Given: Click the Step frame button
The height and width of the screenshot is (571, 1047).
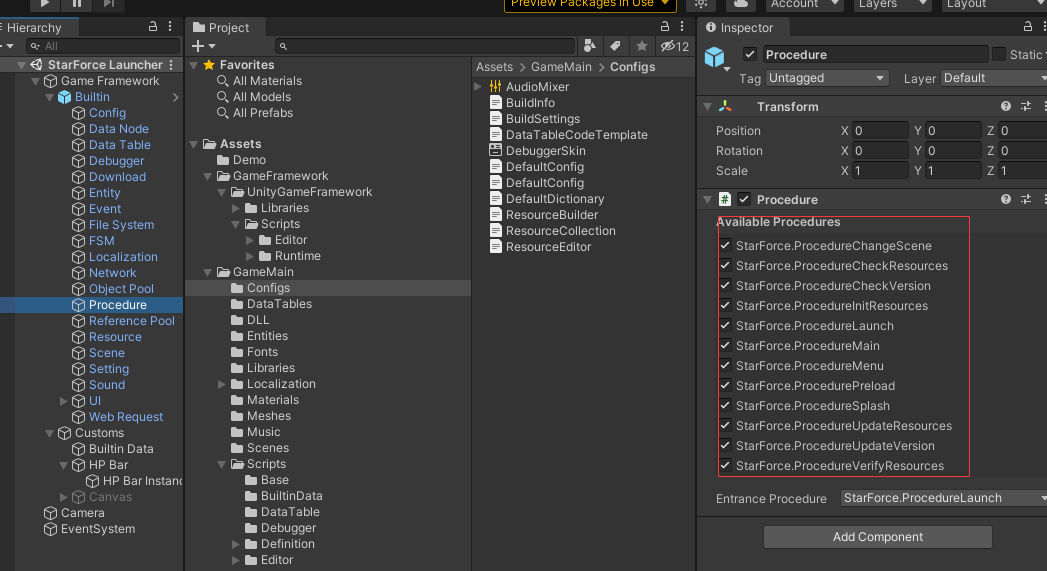Looking at the screenshot, I should [x=108, y=3].
